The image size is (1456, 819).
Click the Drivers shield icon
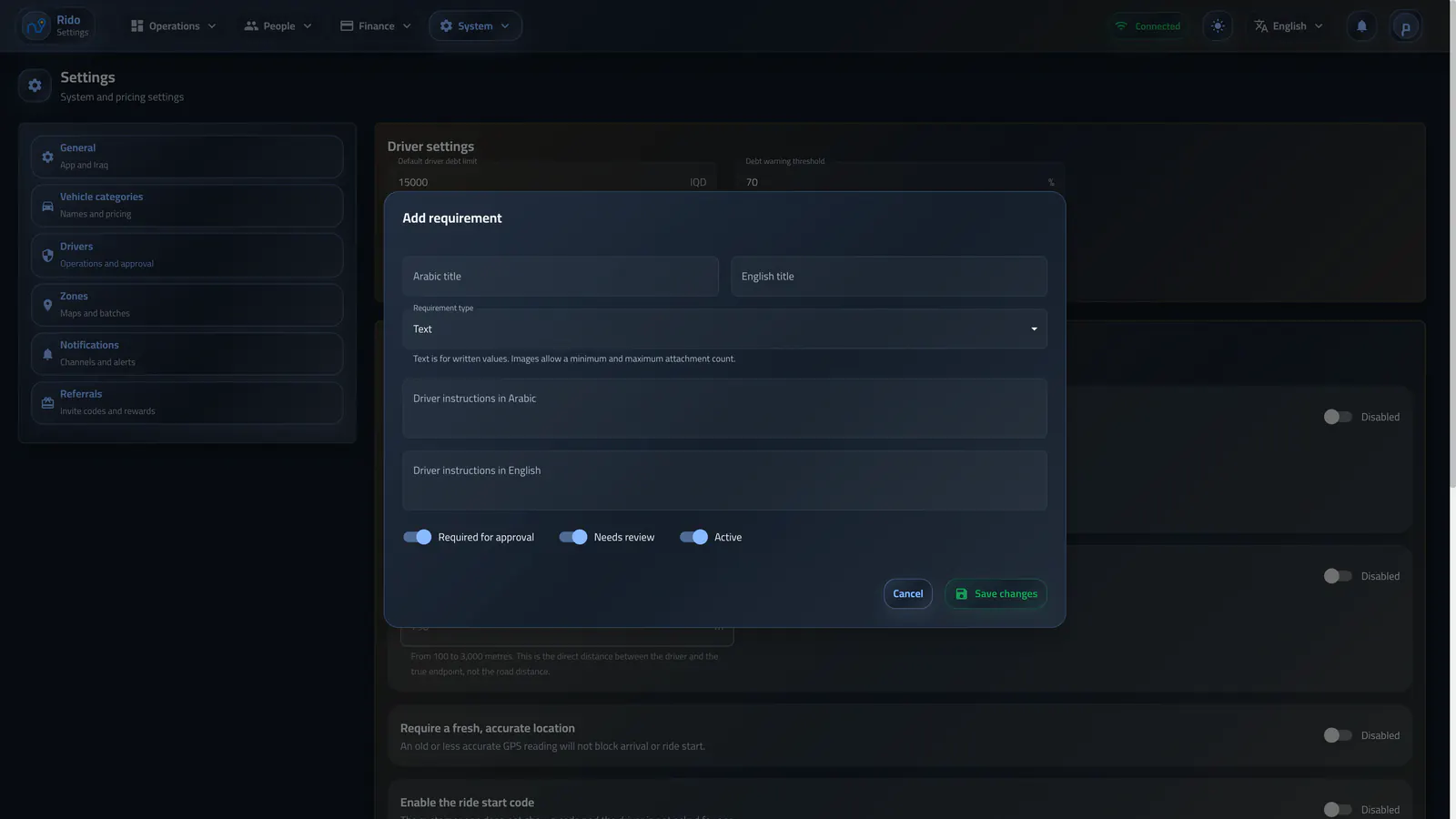pyautogui.click(x=47, y=256)
